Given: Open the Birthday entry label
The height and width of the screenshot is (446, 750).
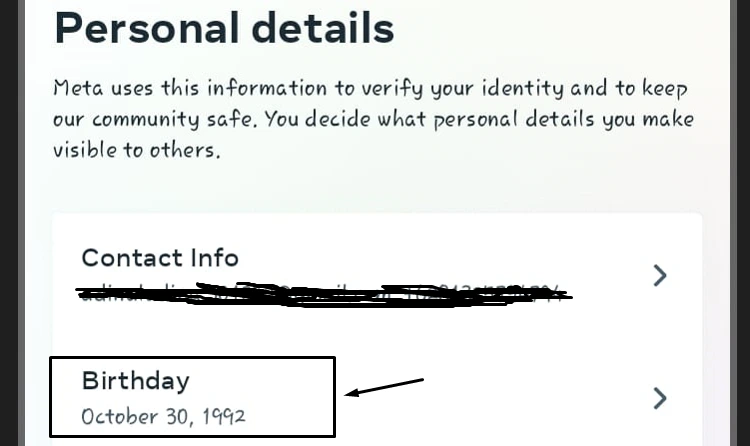Looking at the screenshot, I should tap(136, 381).
